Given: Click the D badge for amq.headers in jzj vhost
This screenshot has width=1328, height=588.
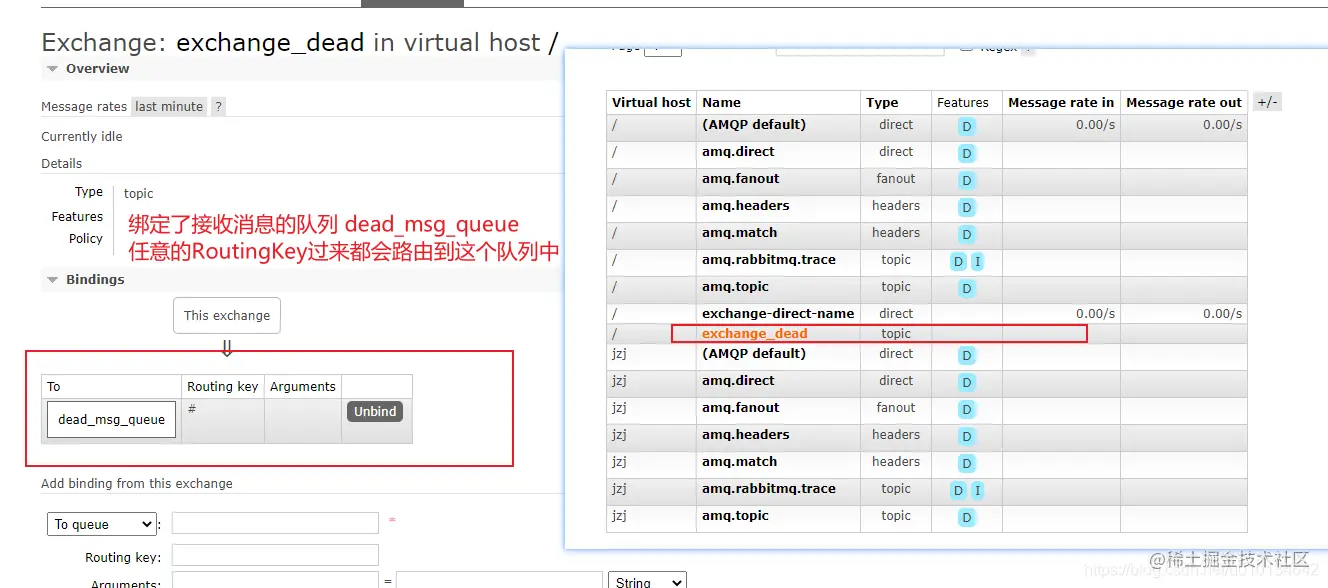Looking at the screenshot, I should [x=967, y=437].
